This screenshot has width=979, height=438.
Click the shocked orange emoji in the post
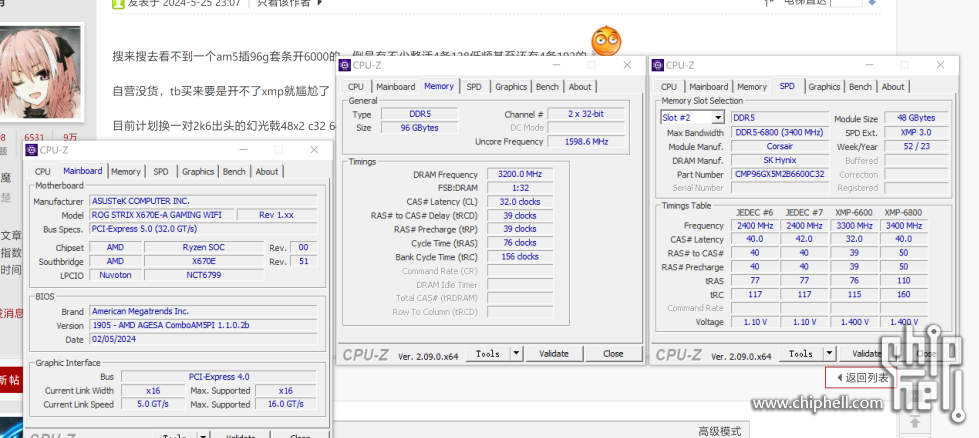coord(606,41)
